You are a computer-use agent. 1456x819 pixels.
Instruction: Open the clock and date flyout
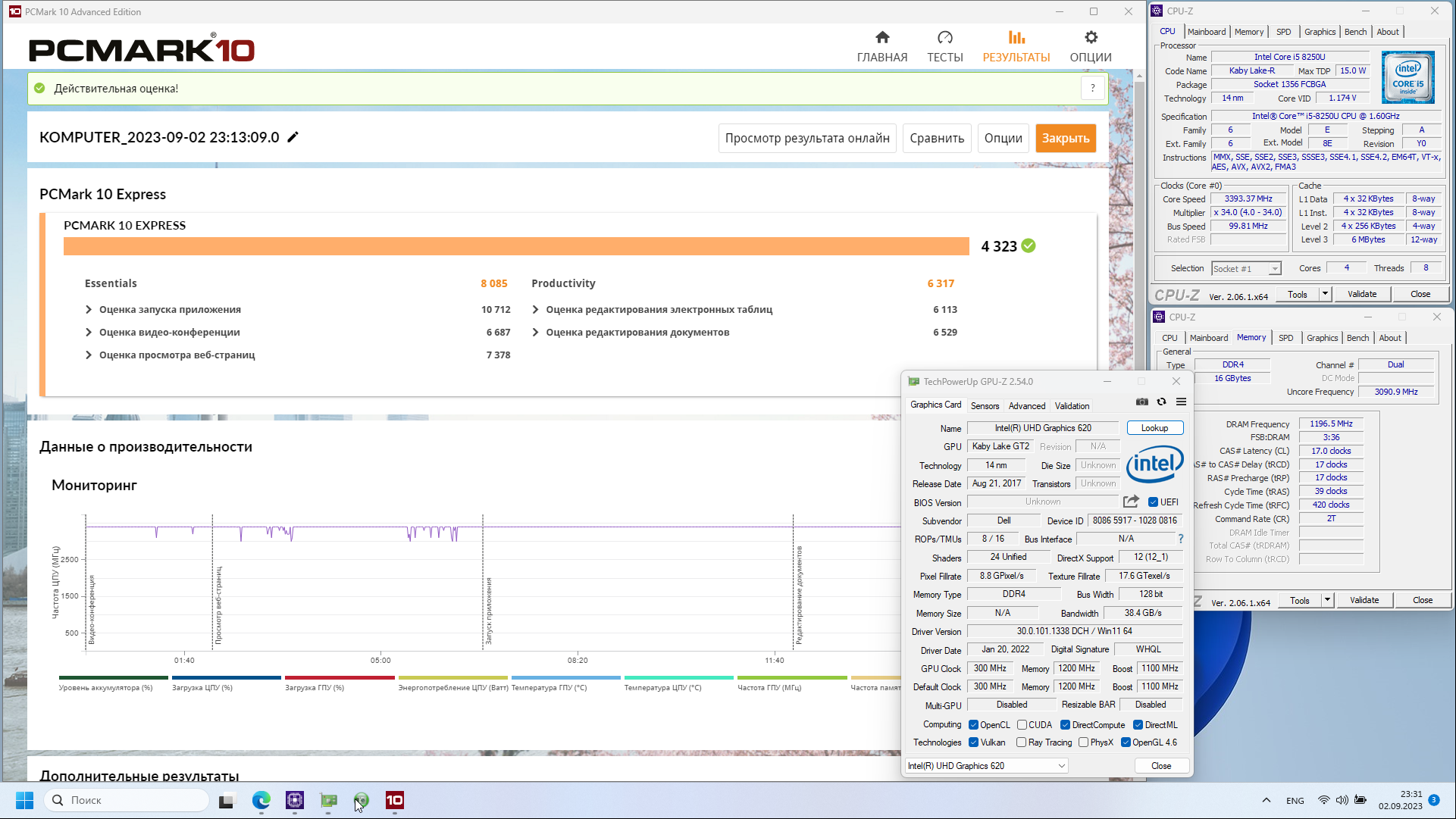point(1400,800)
